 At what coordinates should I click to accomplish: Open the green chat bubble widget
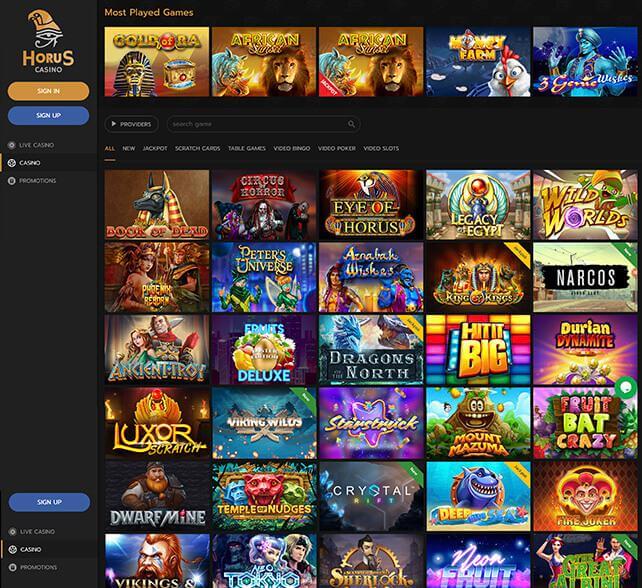626,387
